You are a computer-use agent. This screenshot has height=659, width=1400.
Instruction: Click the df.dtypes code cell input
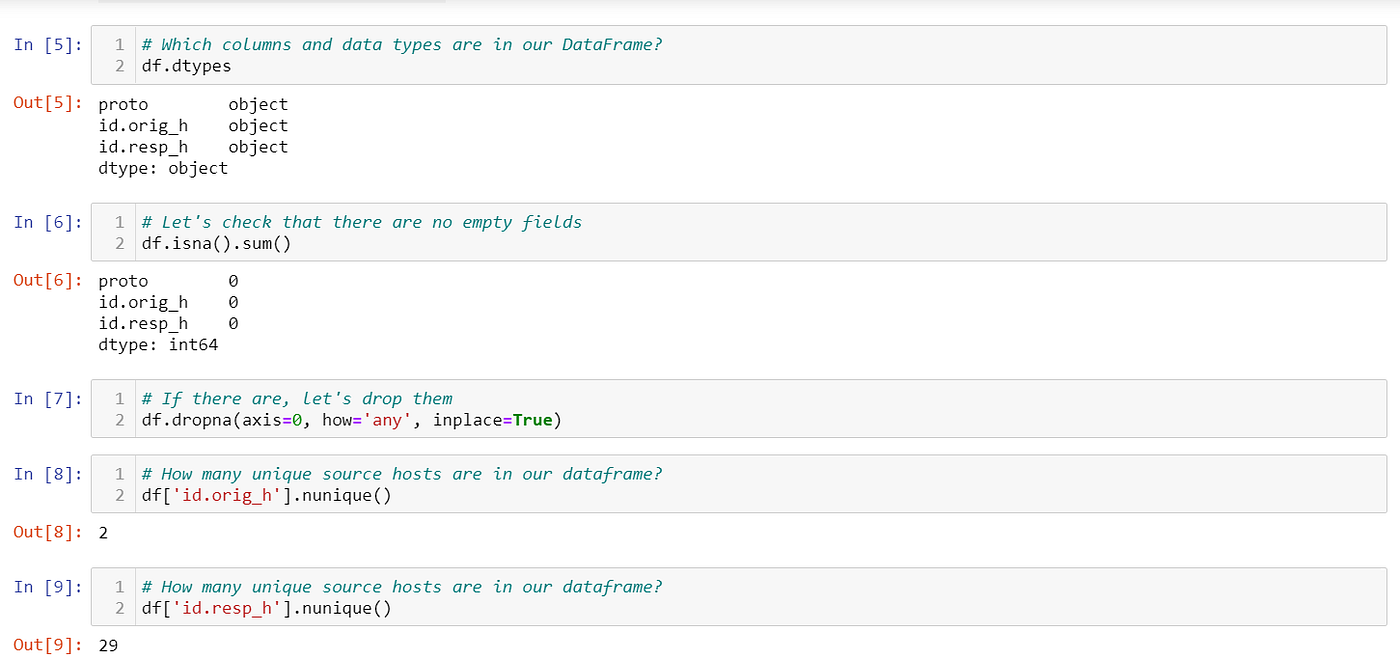pos(738,55)
